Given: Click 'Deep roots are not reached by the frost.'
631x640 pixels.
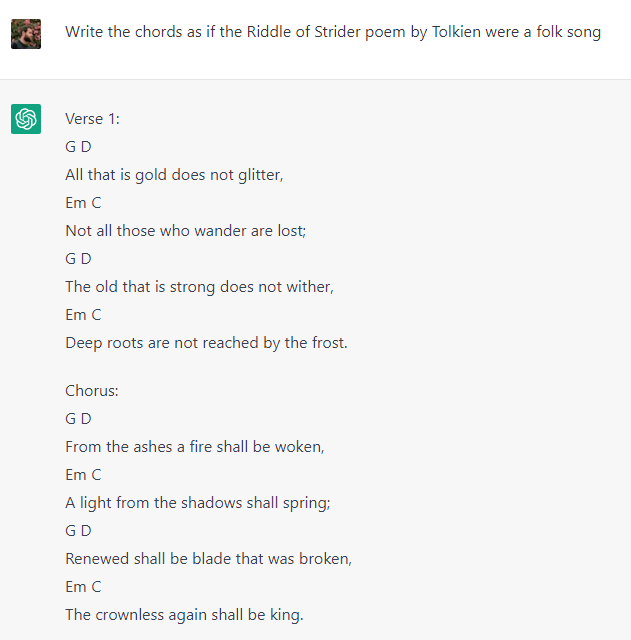Looking at the screenshot, I should 207,342.
